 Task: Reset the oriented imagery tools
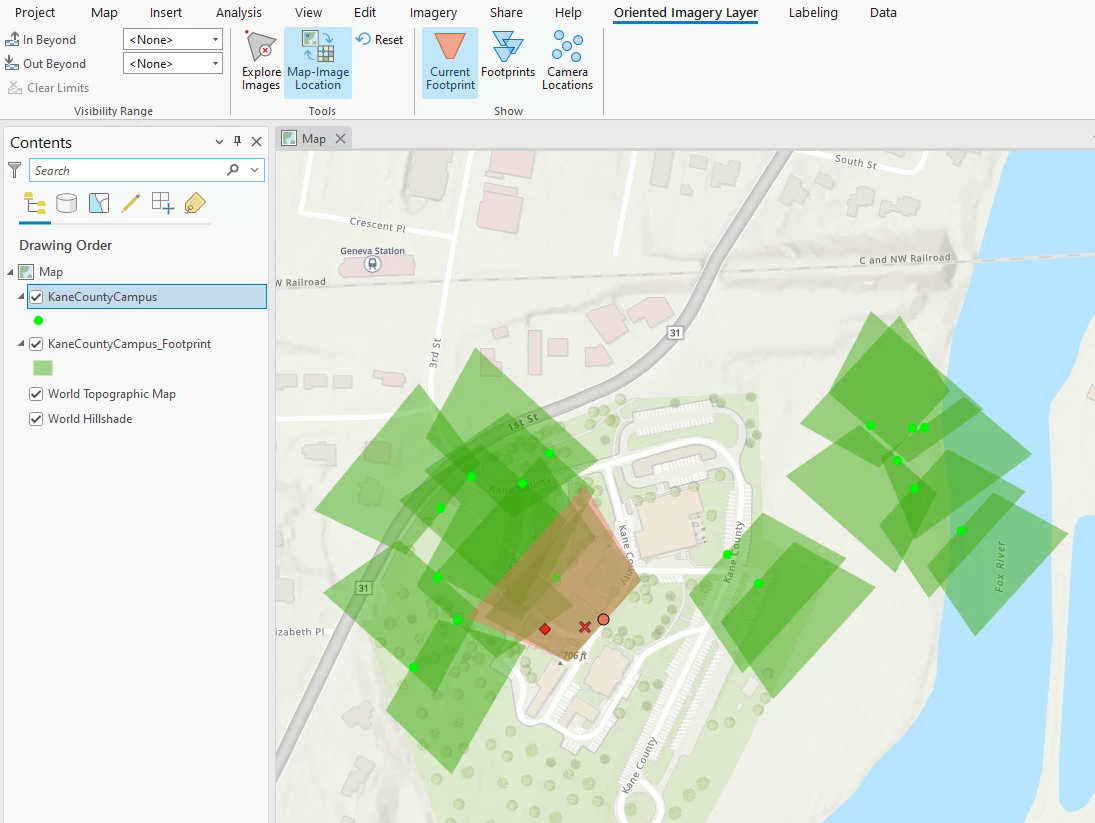(380, 40)
